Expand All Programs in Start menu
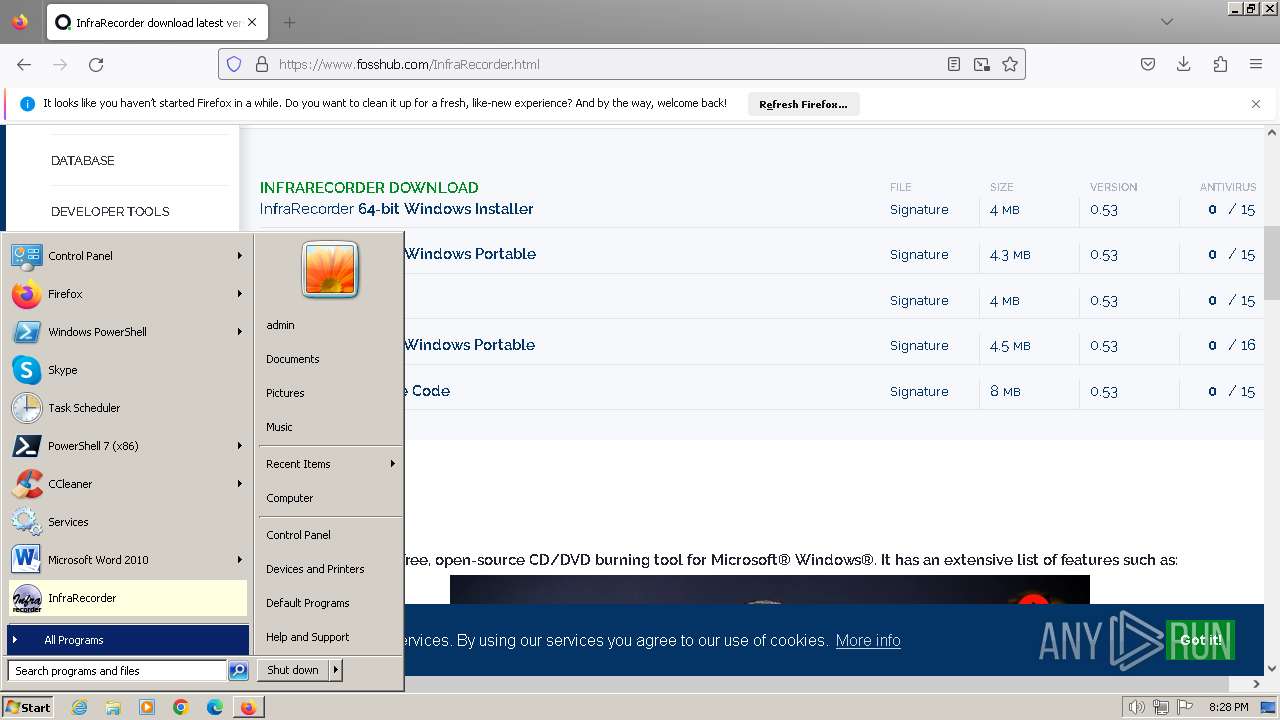Viewport: 1280px width, 720px height. pos(128,640)
